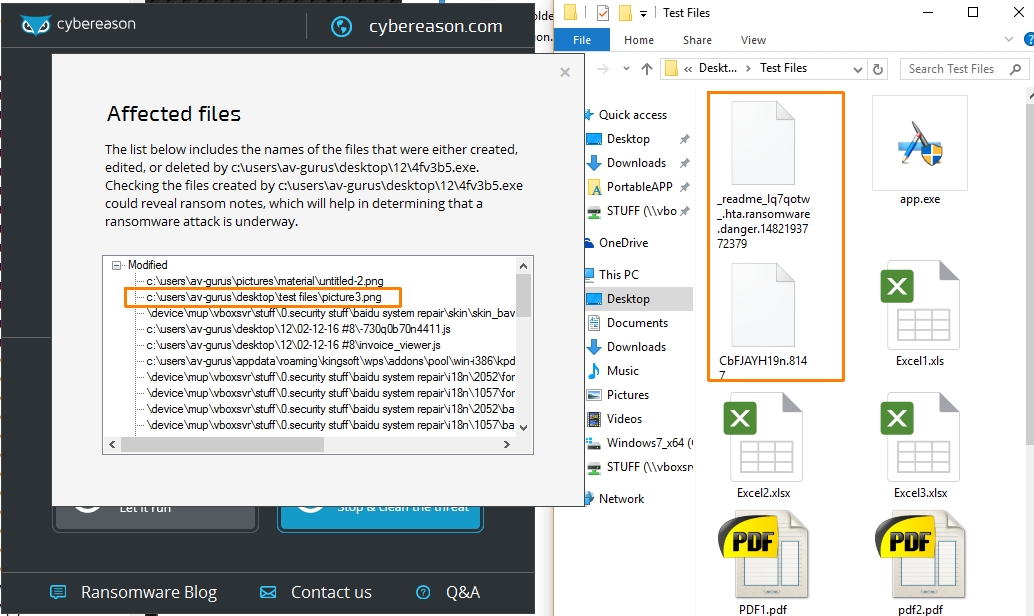This screenshot has width=1034, height=616.
Task: Click the Properties quick access toolbar icon
Action: (602, 13)
